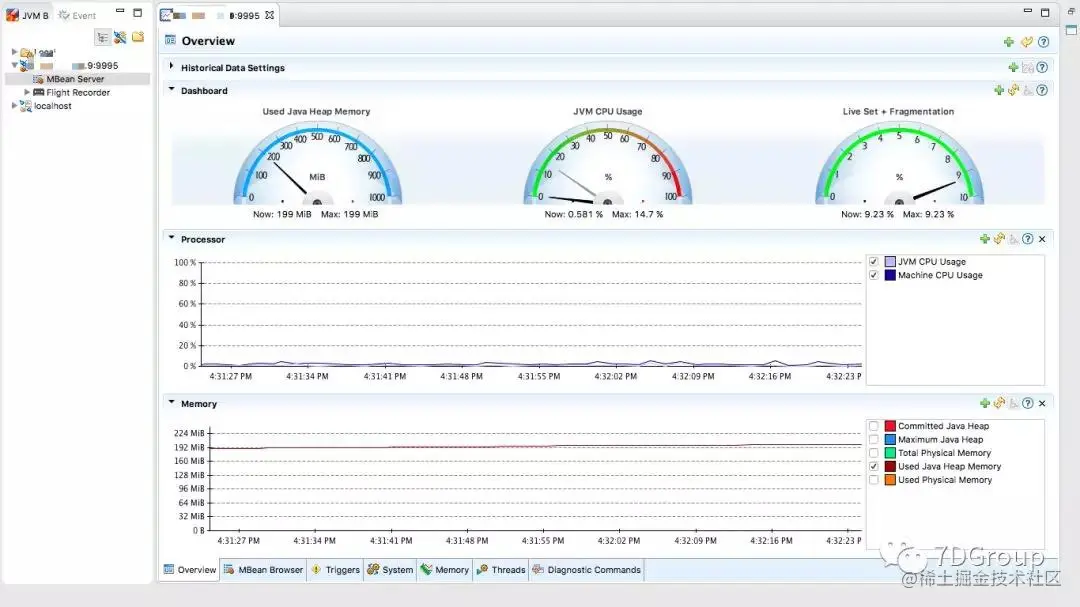Image resolution: width=1080 pixels, height=607 pixels.
Task: Collapse the Processor section
Action: click(172, 238)
